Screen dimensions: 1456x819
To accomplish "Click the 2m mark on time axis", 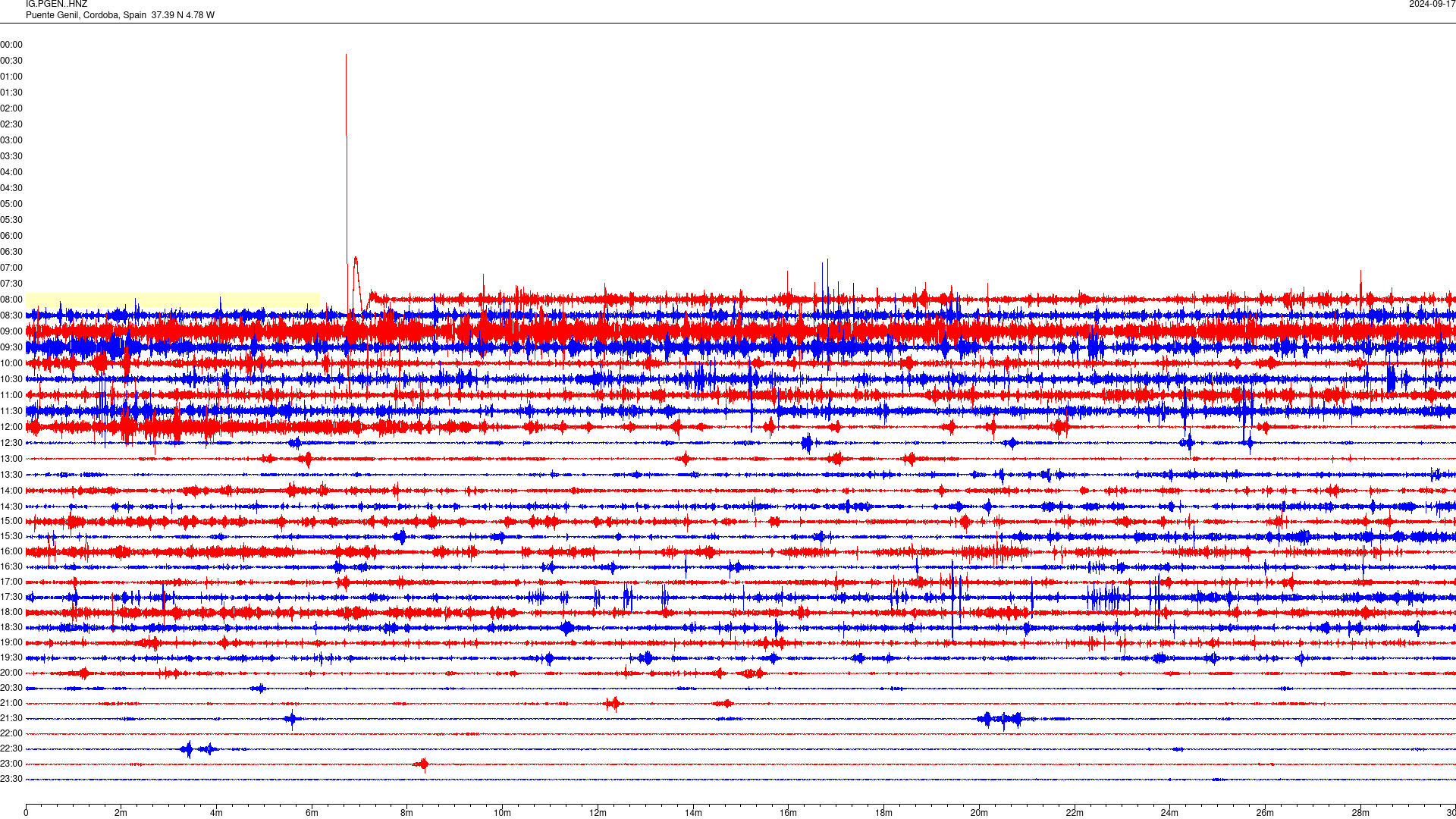I will pyautogui.click(x=121, y=813).
